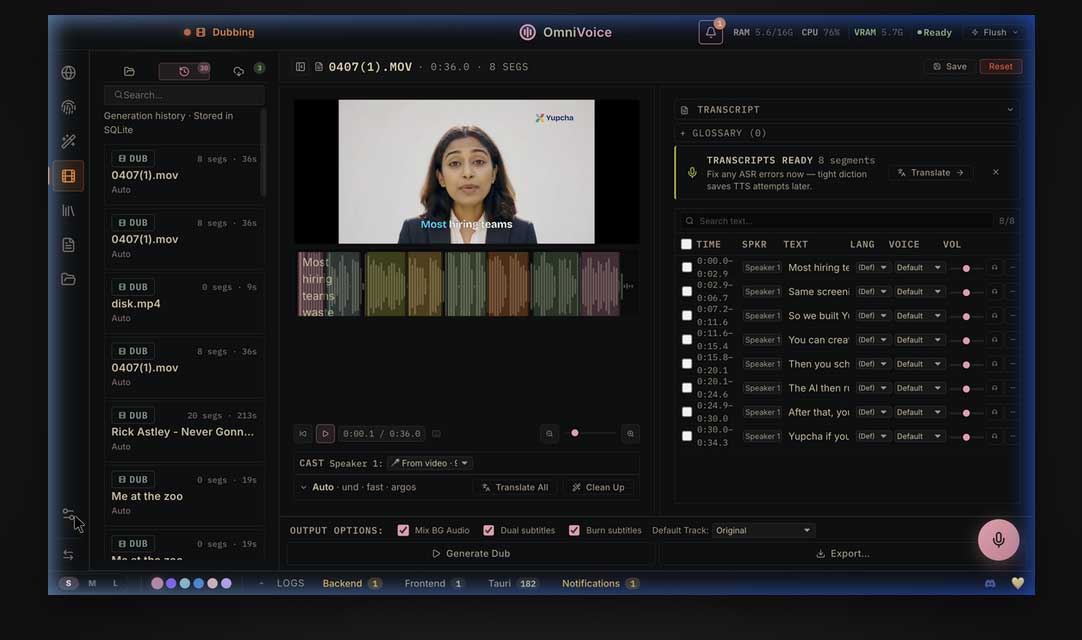Open the voice dropdown for 'Same screeni' row

point(918,292)
